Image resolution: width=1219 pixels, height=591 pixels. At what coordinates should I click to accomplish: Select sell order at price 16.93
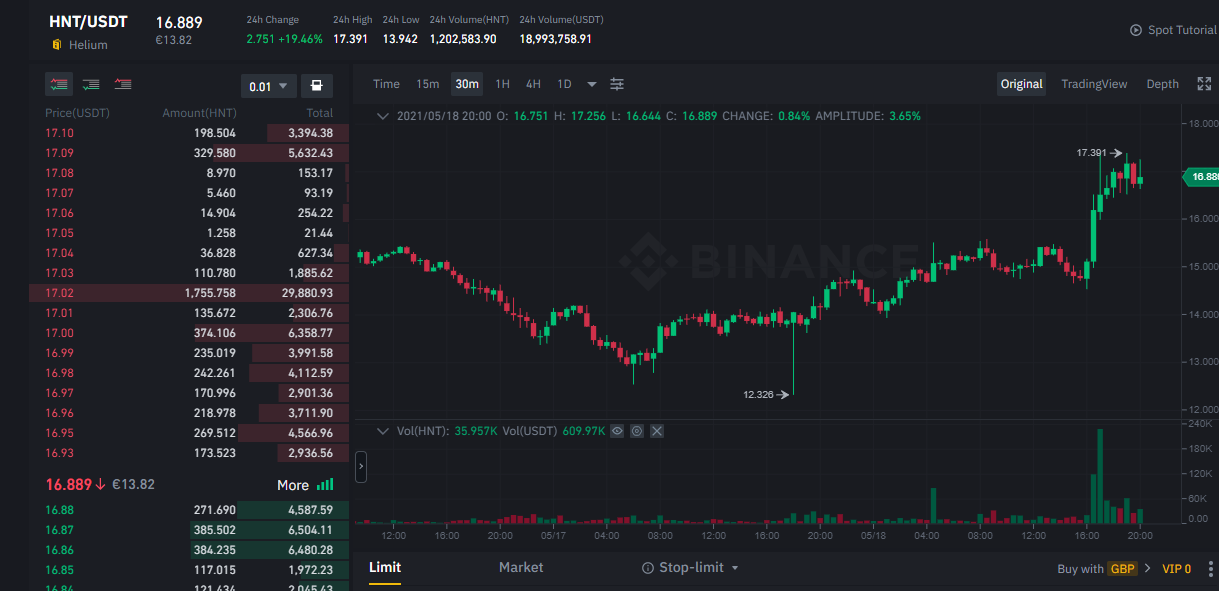point(189,453)
